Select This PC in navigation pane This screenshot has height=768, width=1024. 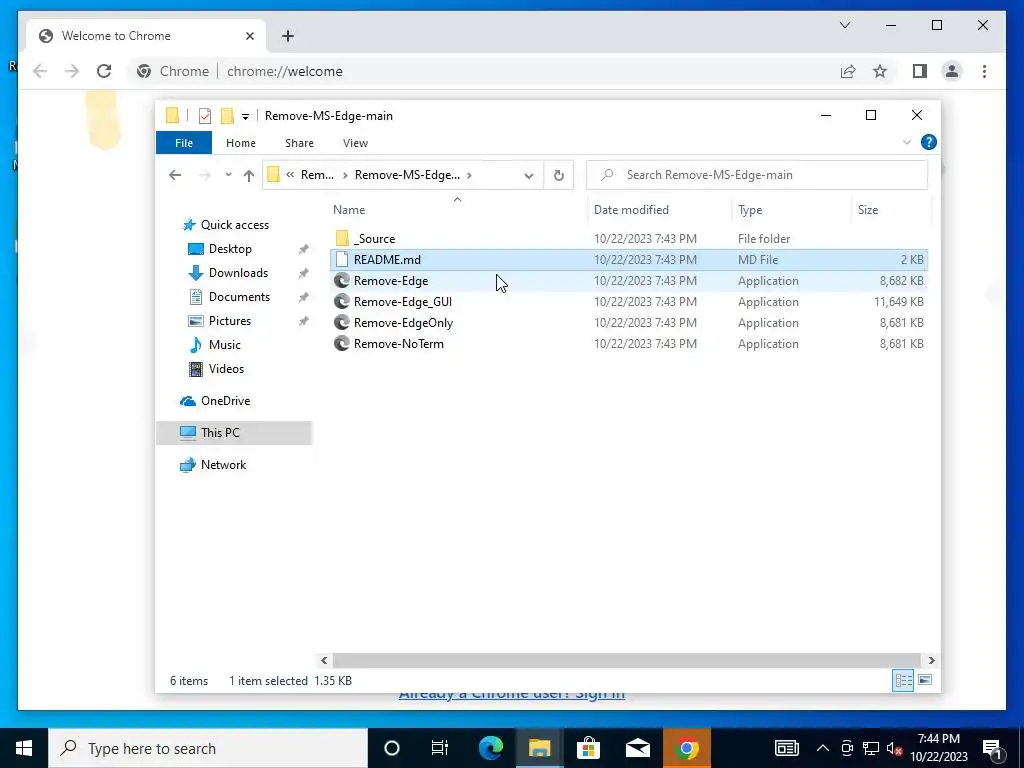coord(234,433)
